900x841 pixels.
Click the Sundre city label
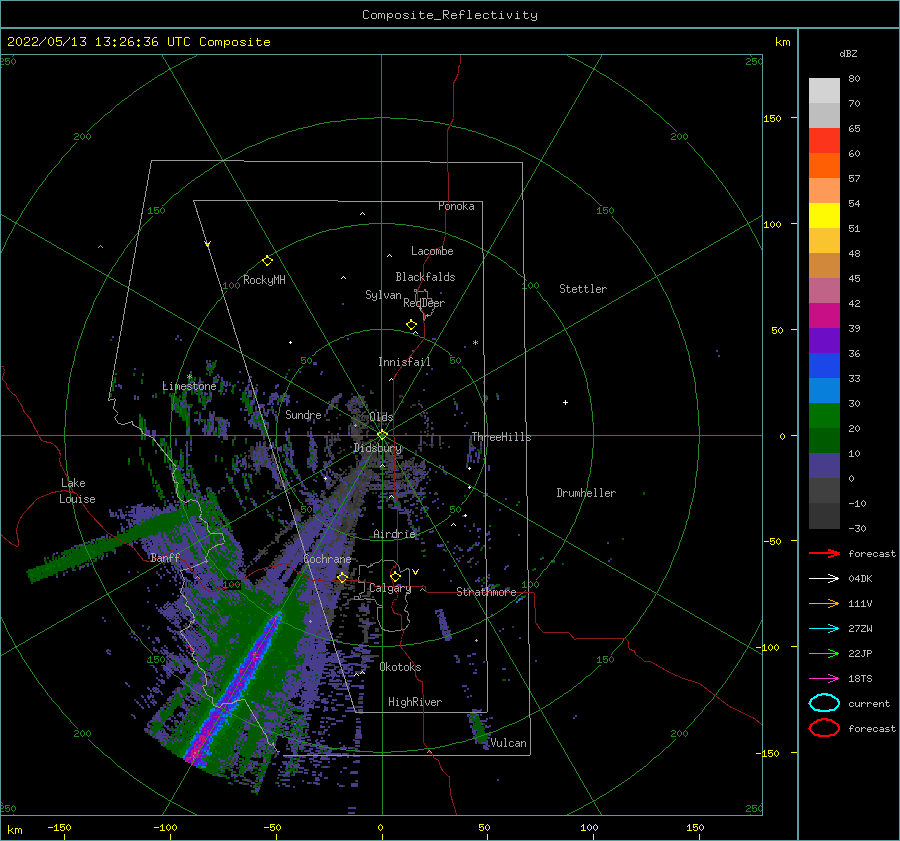[303, 414]
